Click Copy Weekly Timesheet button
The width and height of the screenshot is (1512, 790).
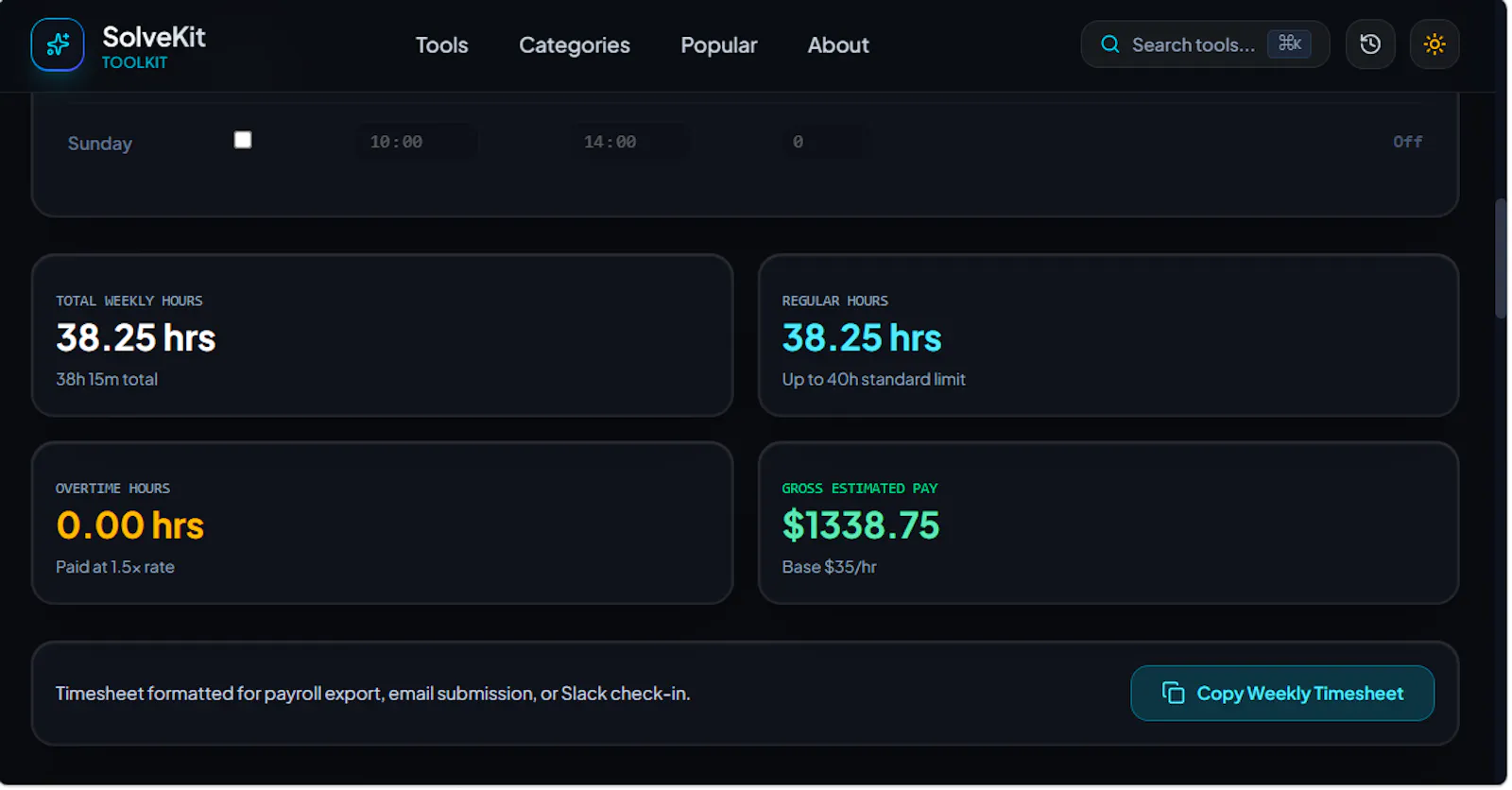(1282, 694)
